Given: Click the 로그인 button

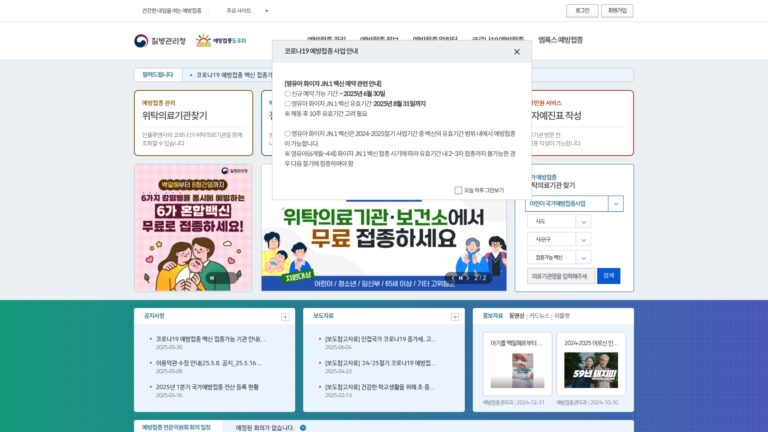Looking at the screenshot, I should [x=582, y=11].
